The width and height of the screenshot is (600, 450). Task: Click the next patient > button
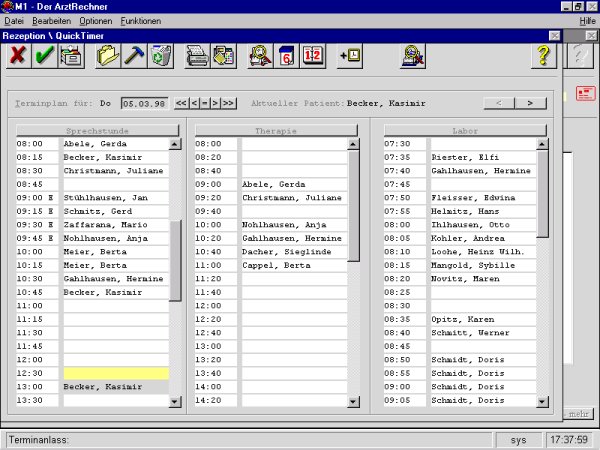[530, 103]
